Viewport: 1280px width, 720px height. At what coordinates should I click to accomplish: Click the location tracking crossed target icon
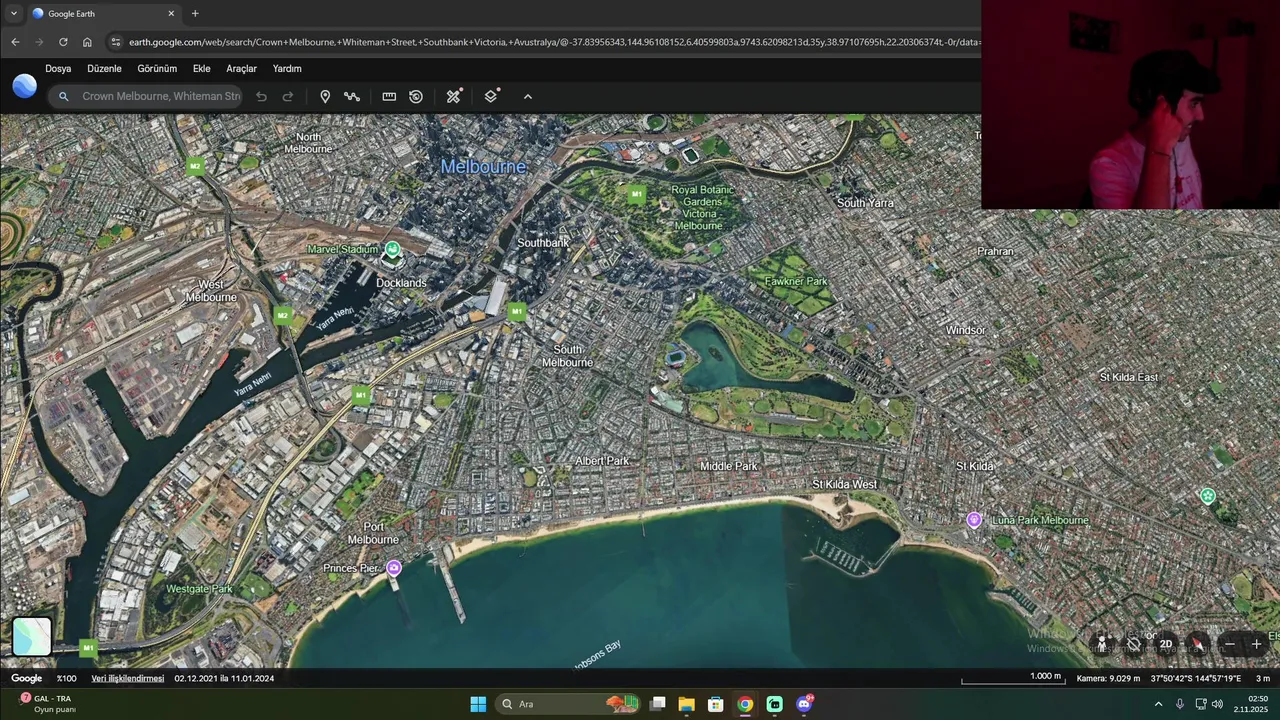(x=1134, y=644)
